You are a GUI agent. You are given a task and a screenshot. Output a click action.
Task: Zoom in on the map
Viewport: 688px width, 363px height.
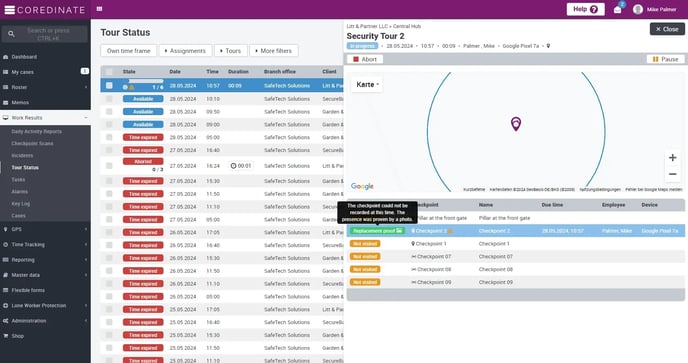coord(672,158)
